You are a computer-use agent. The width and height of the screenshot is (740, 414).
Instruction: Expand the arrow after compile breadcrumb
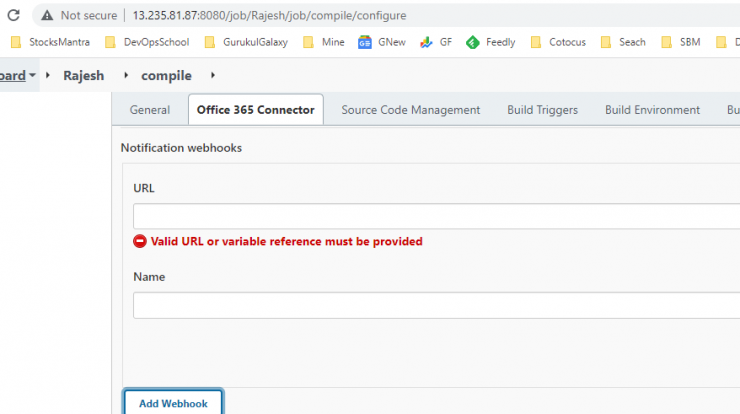click(x=213, y=75)
